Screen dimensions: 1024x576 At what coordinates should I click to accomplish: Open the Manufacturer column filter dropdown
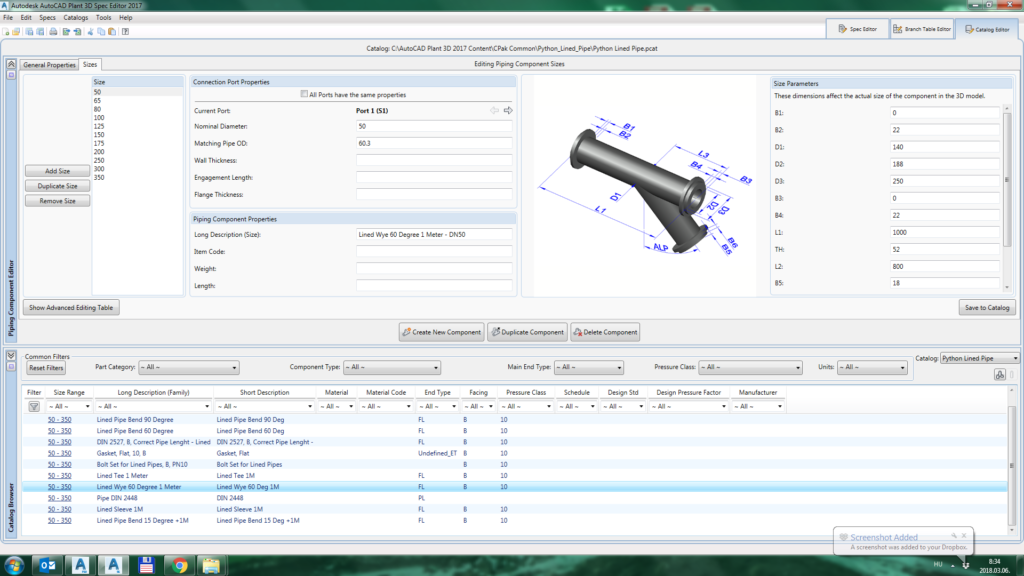click(758, 406)
